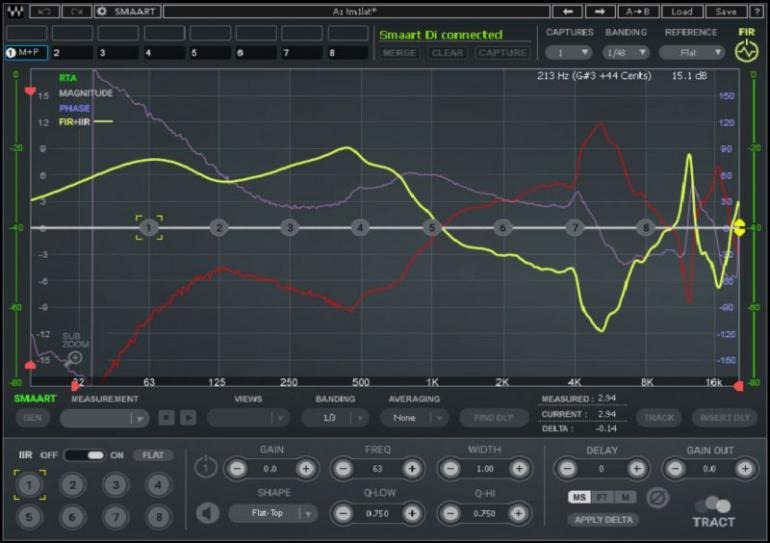
Task: Click the Save button
Action: pyautogui.click(x=725, y=11)
